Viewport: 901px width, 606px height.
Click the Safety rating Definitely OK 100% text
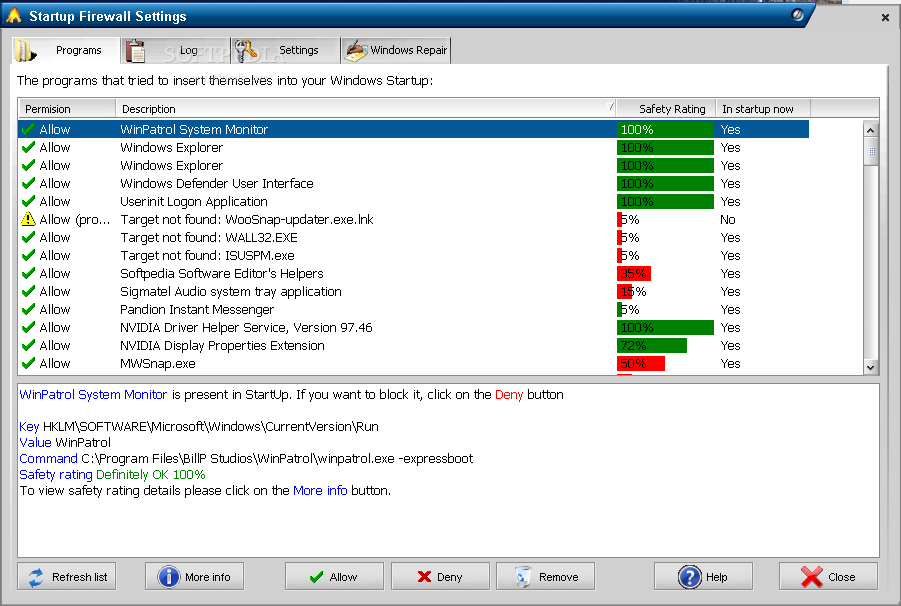coord(112,474)
